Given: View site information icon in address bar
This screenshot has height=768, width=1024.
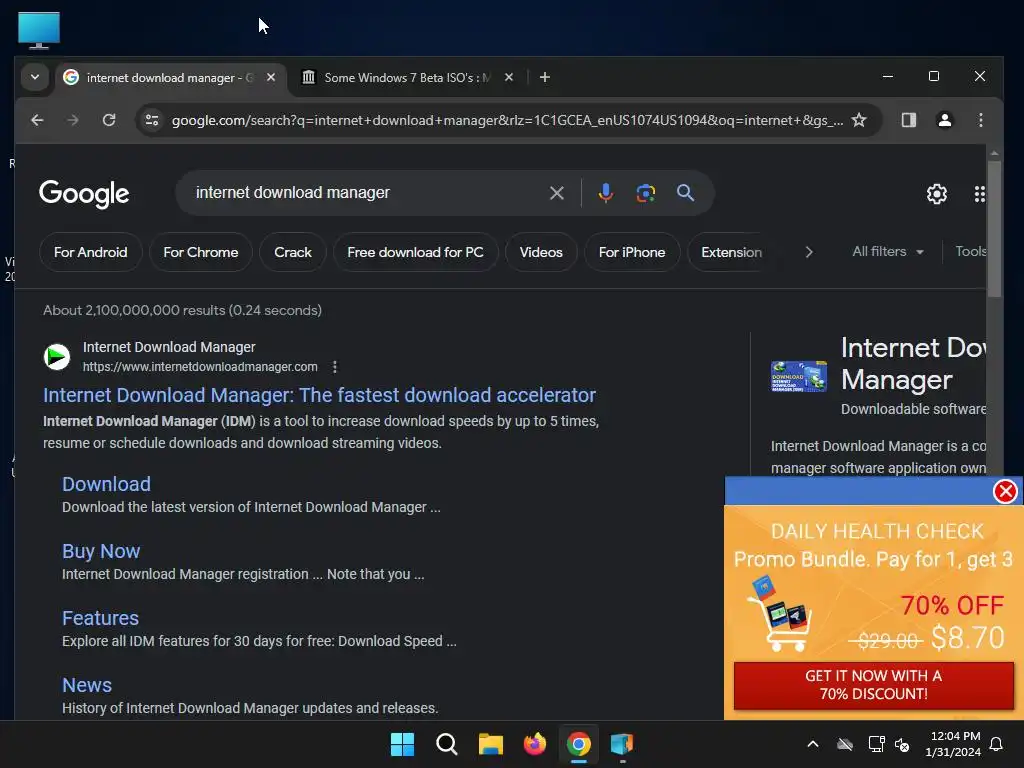Looking at the screenshot, I should pos(152,120).
